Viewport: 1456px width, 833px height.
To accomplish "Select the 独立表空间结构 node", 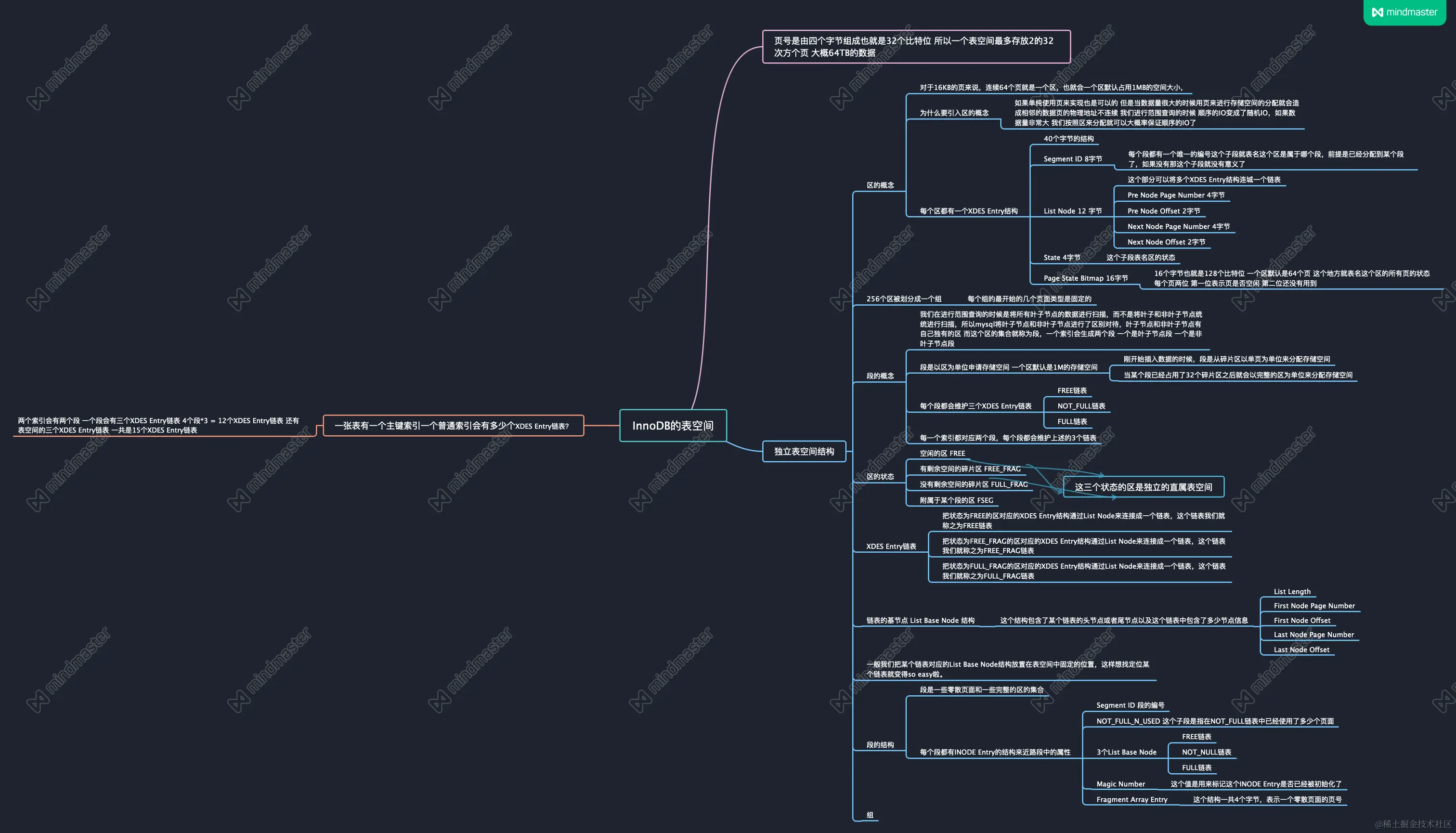I will [804, 451].
